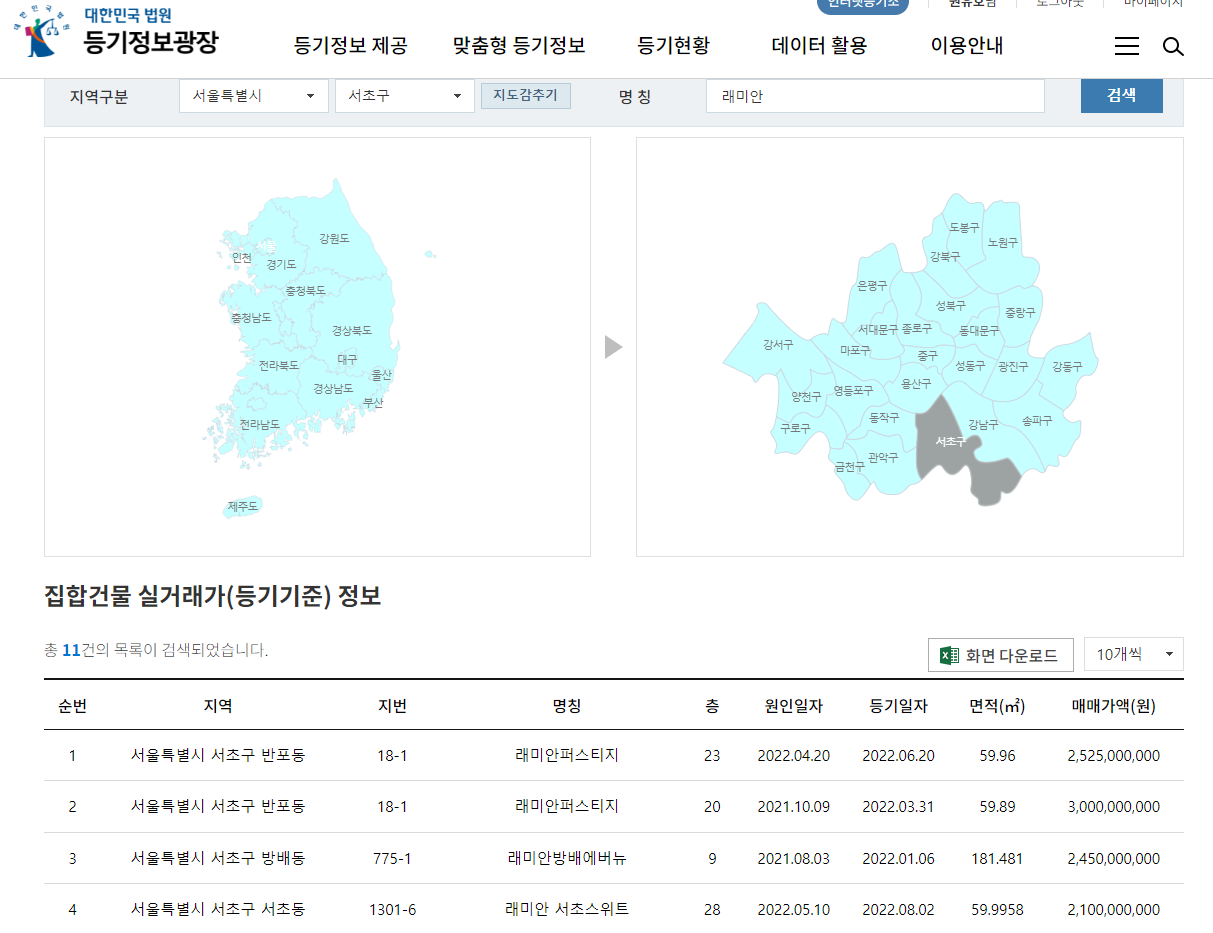This screenshot has height=933, width=1213.
Task: Click the 명칭 input field containing 래미안
Action: pos(875,96)
